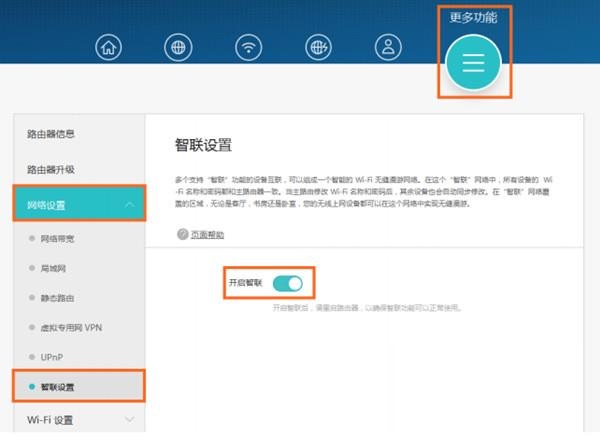
Task: Select 智联设置 in the sidebar
Action: click(58, 386)
